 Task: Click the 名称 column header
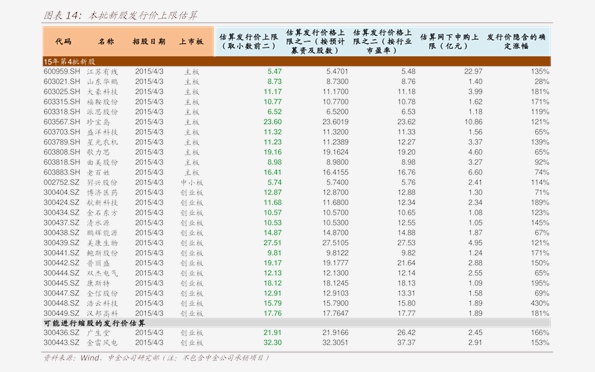(106, 41)
